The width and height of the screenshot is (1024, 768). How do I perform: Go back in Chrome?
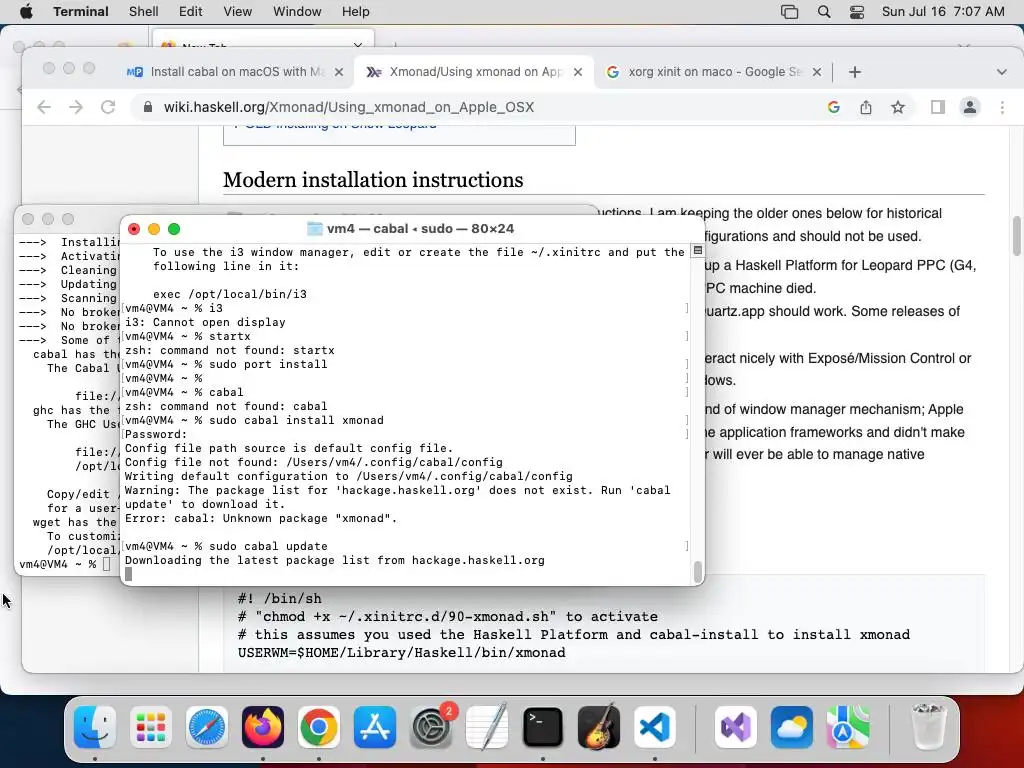click(44, 107)
